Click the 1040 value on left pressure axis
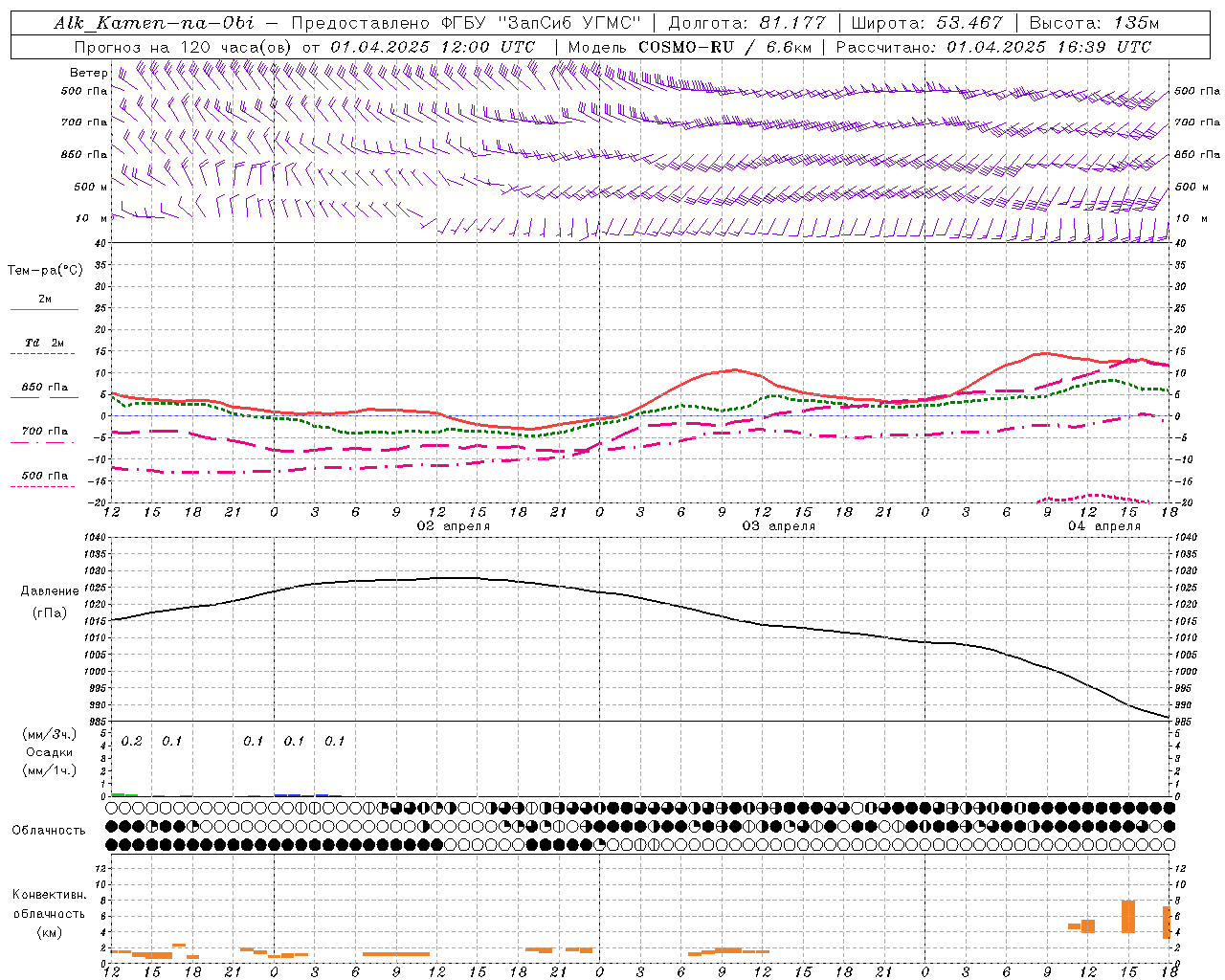 coord(94,538)
